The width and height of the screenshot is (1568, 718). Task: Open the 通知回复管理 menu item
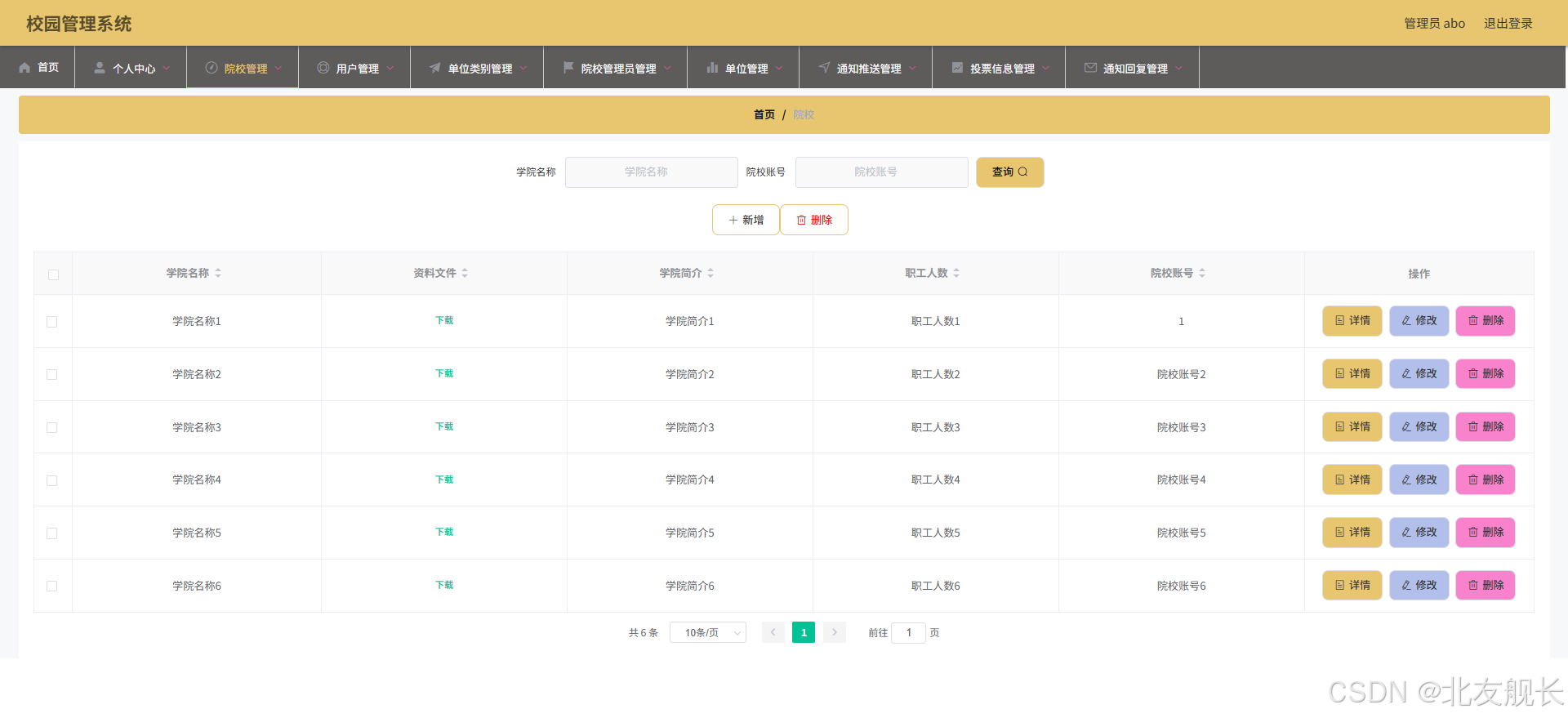tap(1132, 67)
